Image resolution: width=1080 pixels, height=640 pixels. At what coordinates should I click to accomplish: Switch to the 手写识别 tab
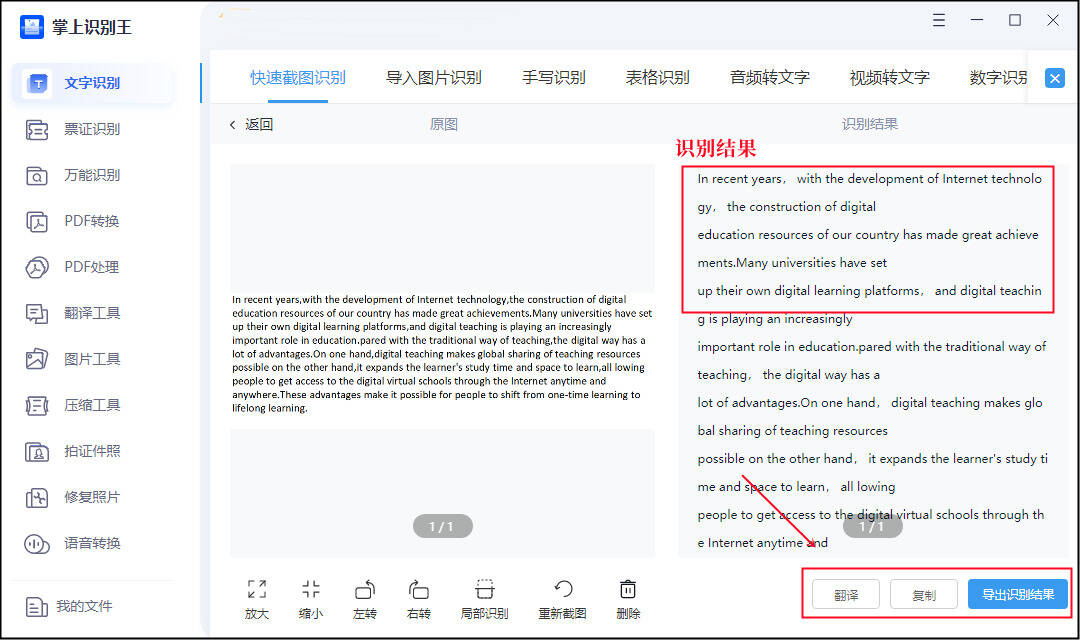(554, 78)
